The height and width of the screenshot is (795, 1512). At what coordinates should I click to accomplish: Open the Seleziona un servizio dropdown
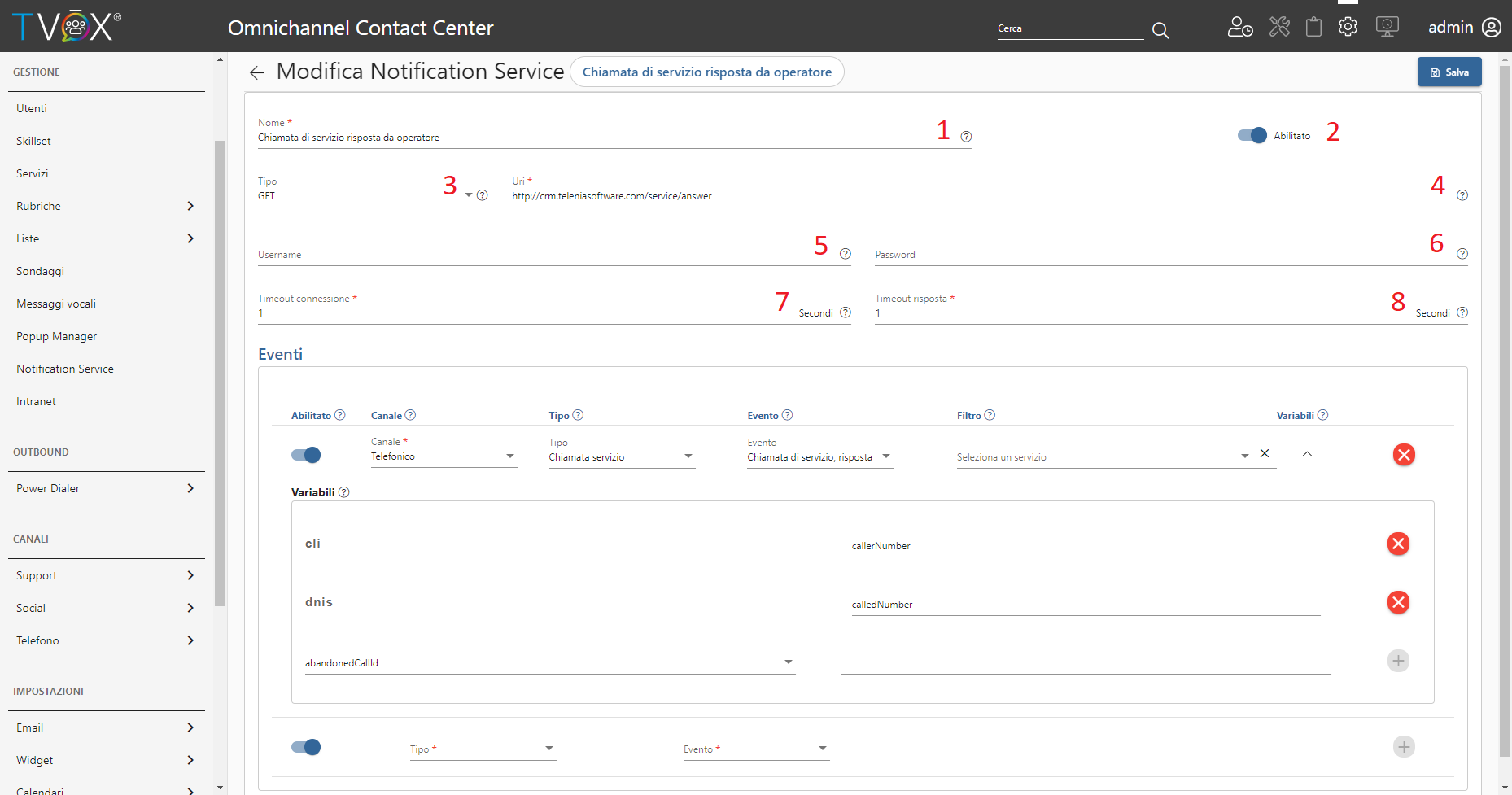pos(1245,456)
